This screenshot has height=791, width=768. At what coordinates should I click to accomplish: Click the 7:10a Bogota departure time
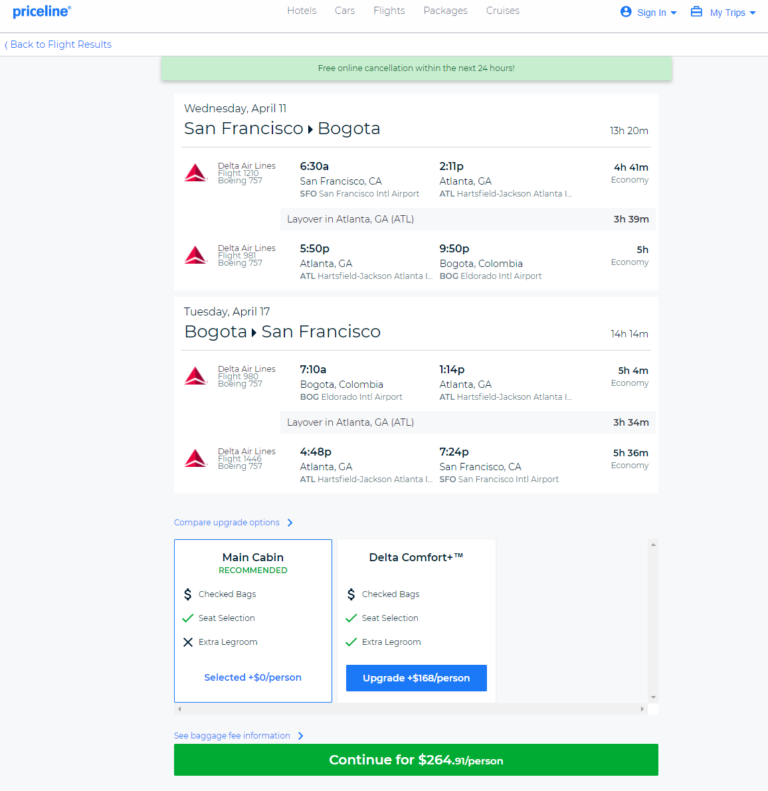pos(313,369)
